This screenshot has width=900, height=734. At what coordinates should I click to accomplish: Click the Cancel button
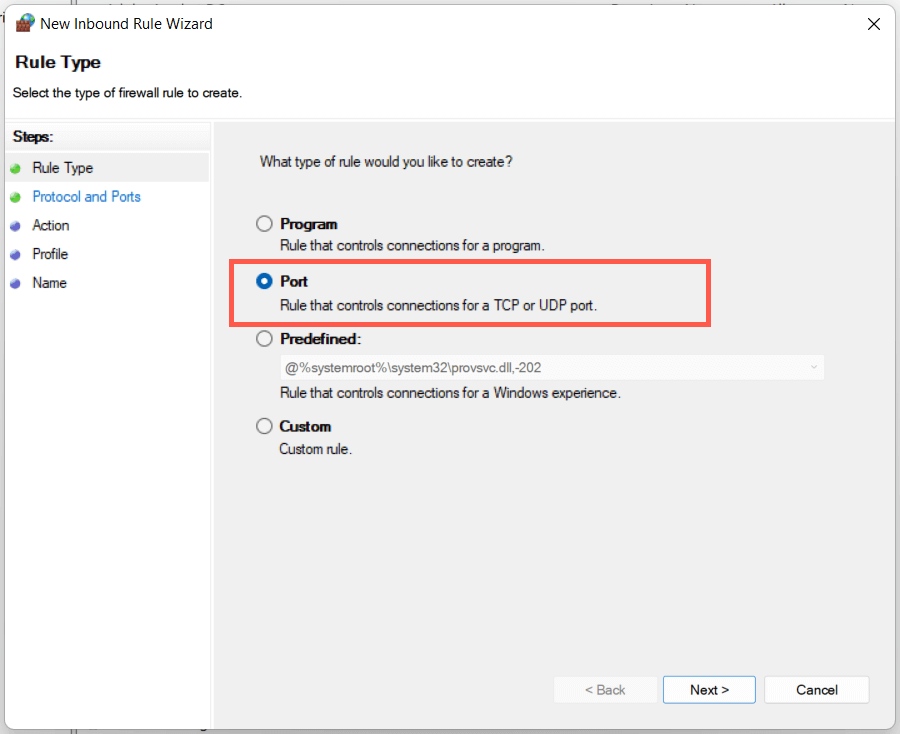coord(816,690)
